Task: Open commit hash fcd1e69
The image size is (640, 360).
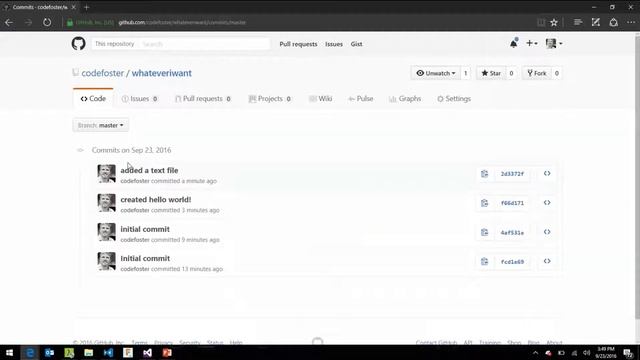Action: tap(512, 262)
